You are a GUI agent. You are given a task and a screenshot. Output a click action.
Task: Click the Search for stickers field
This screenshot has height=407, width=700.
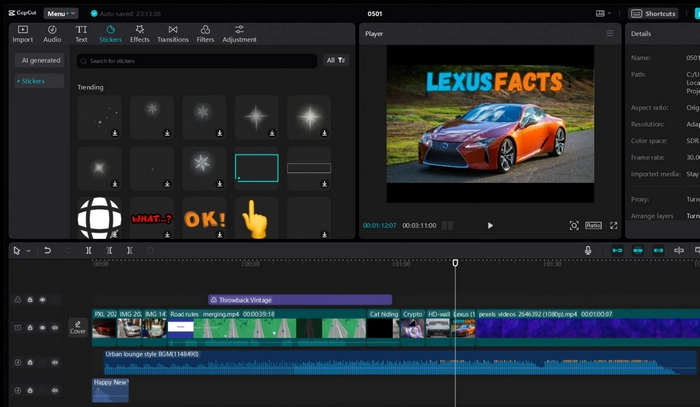pos(197,61)
